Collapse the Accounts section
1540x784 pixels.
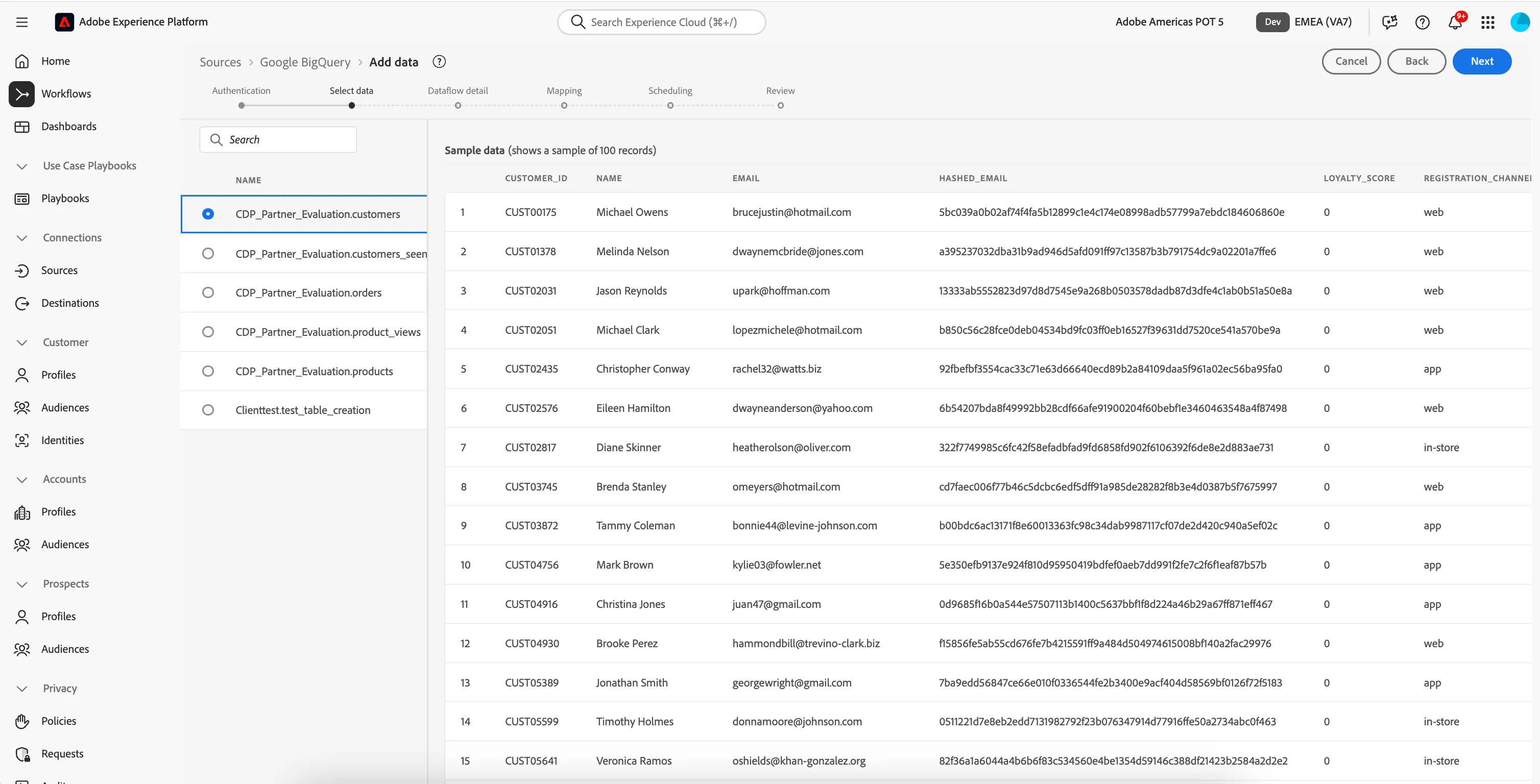tap(22, 479)
